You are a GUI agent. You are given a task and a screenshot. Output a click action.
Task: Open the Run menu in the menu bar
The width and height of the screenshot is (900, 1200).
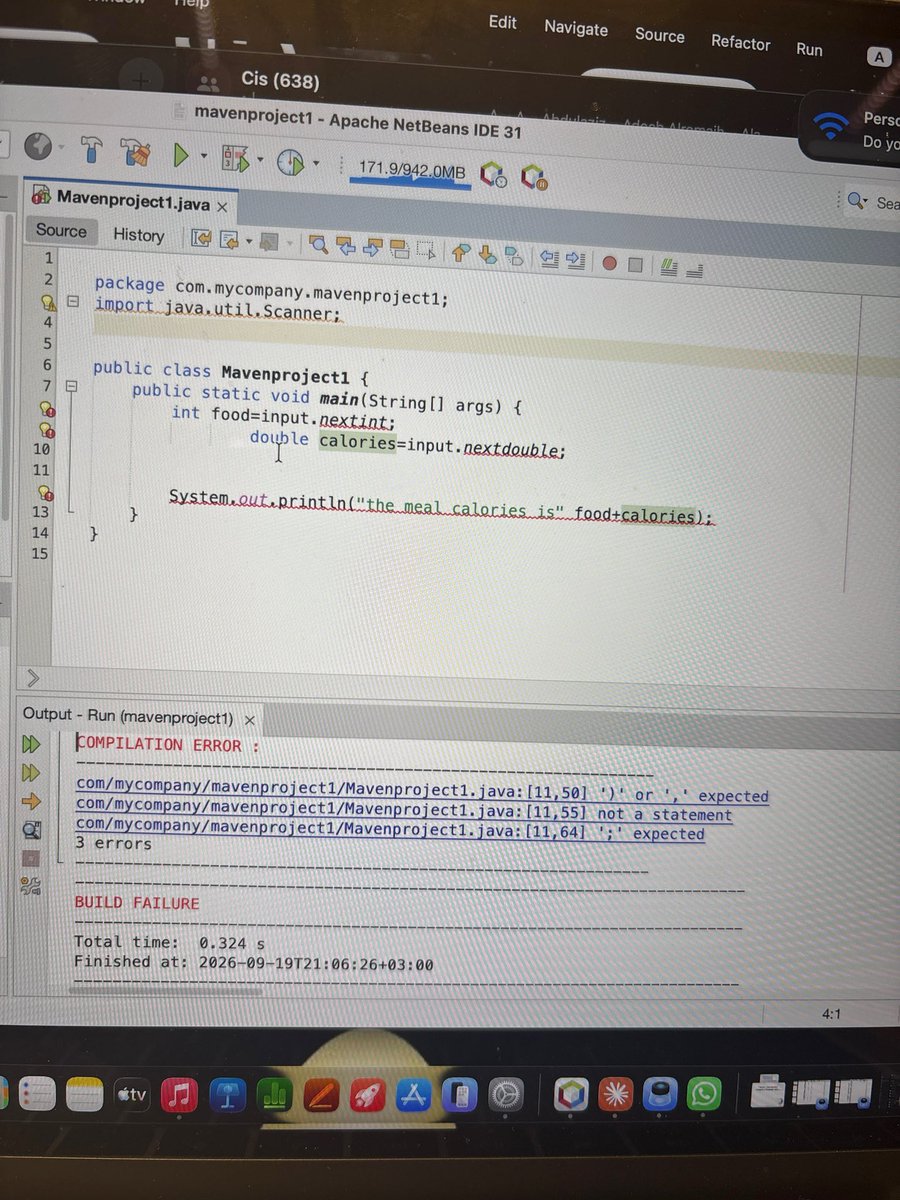click(809, 49)
